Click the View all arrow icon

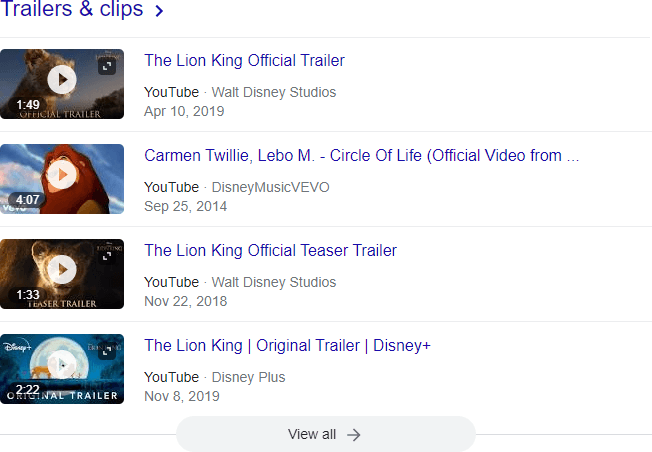click(354, 434)
